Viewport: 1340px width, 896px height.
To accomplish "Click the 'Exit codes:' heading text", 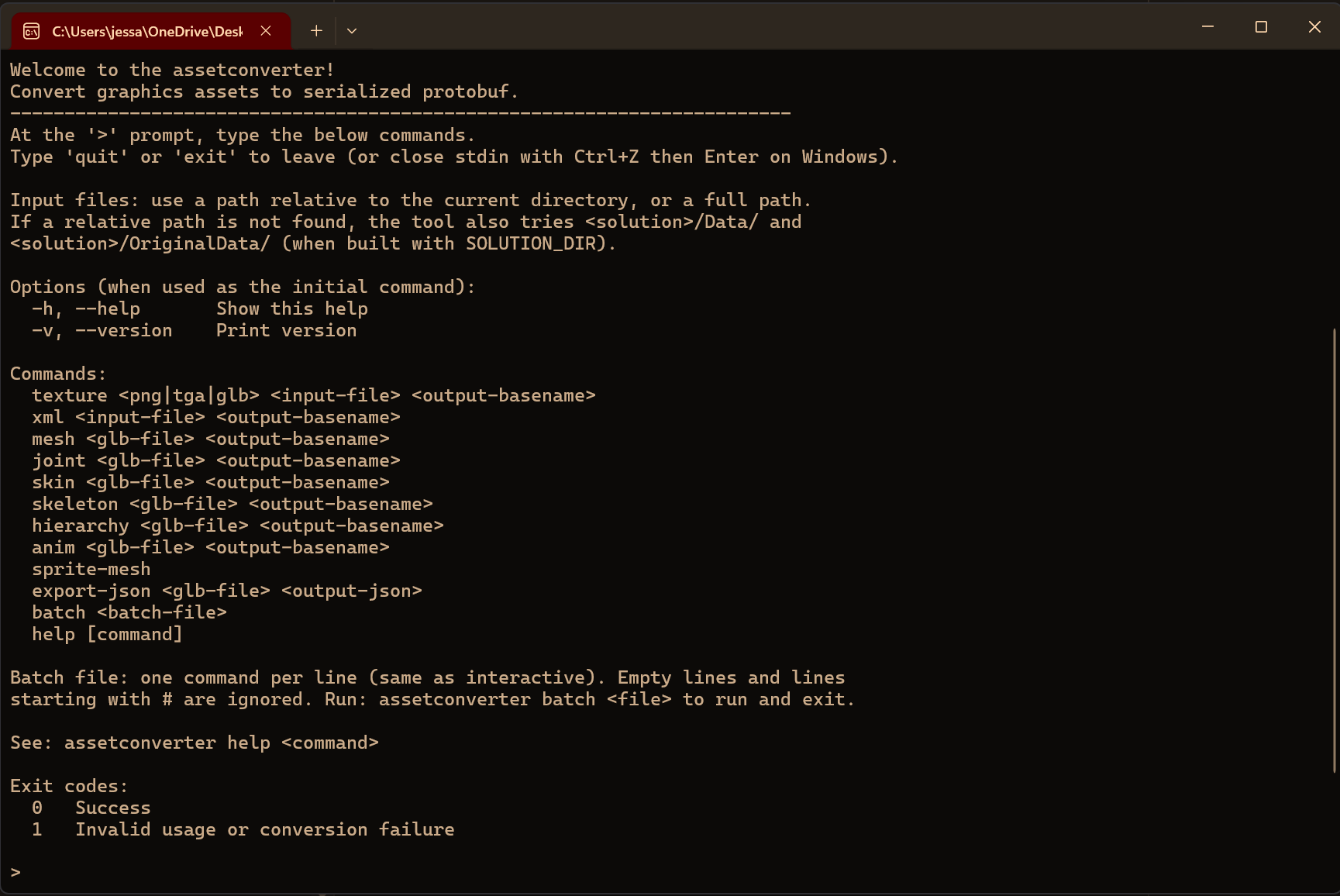I will tap(69, 787).
